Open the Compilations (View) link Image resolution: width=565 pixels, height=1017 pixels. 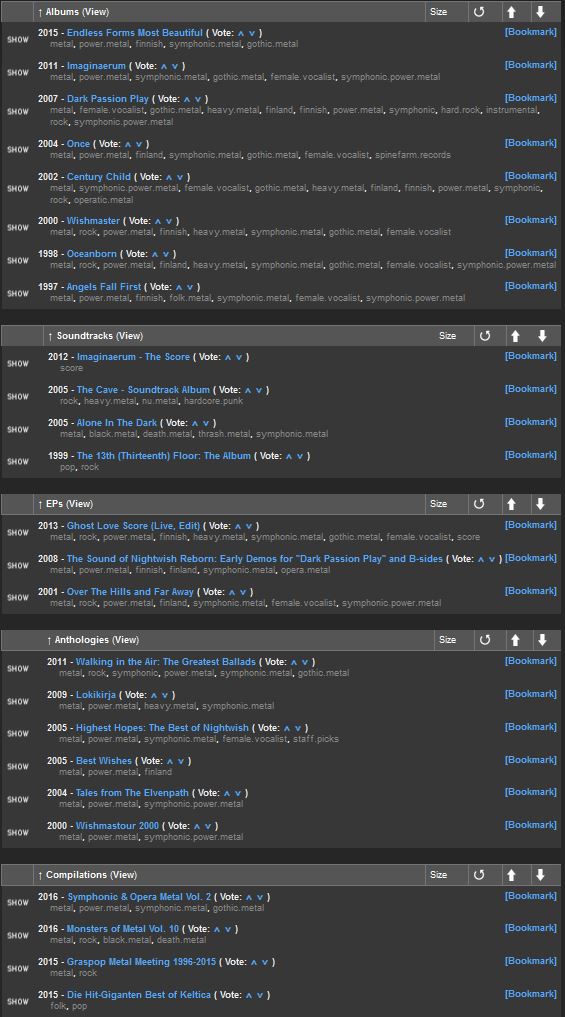pyautogui.click(x=125, y=874)
